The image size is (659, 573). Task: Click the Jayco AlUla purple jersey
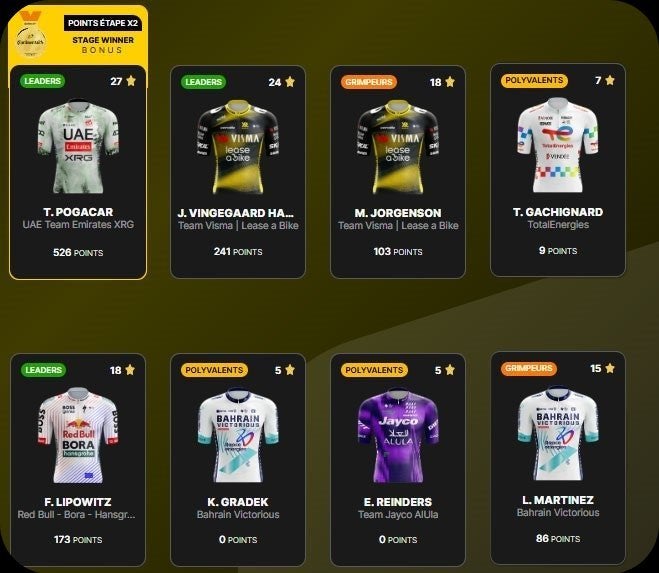tap(398, 435)
